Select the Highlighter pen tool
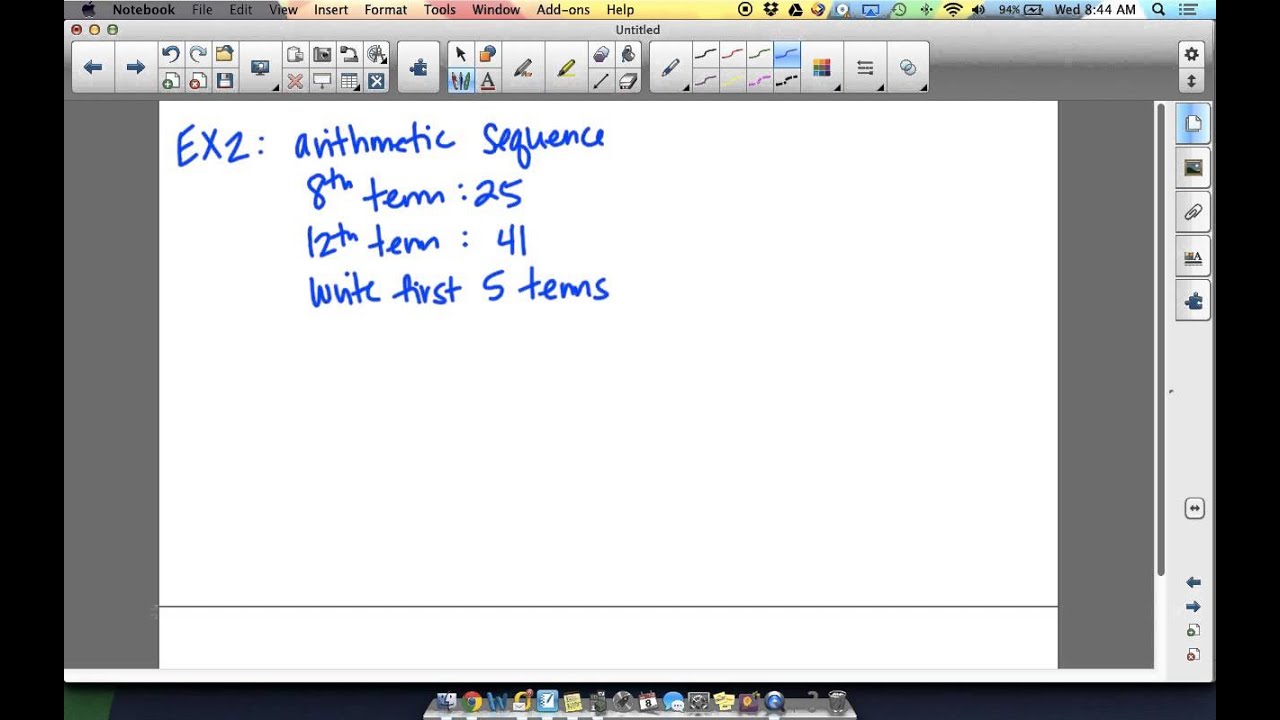1280x720 pixels. [566, 67]
